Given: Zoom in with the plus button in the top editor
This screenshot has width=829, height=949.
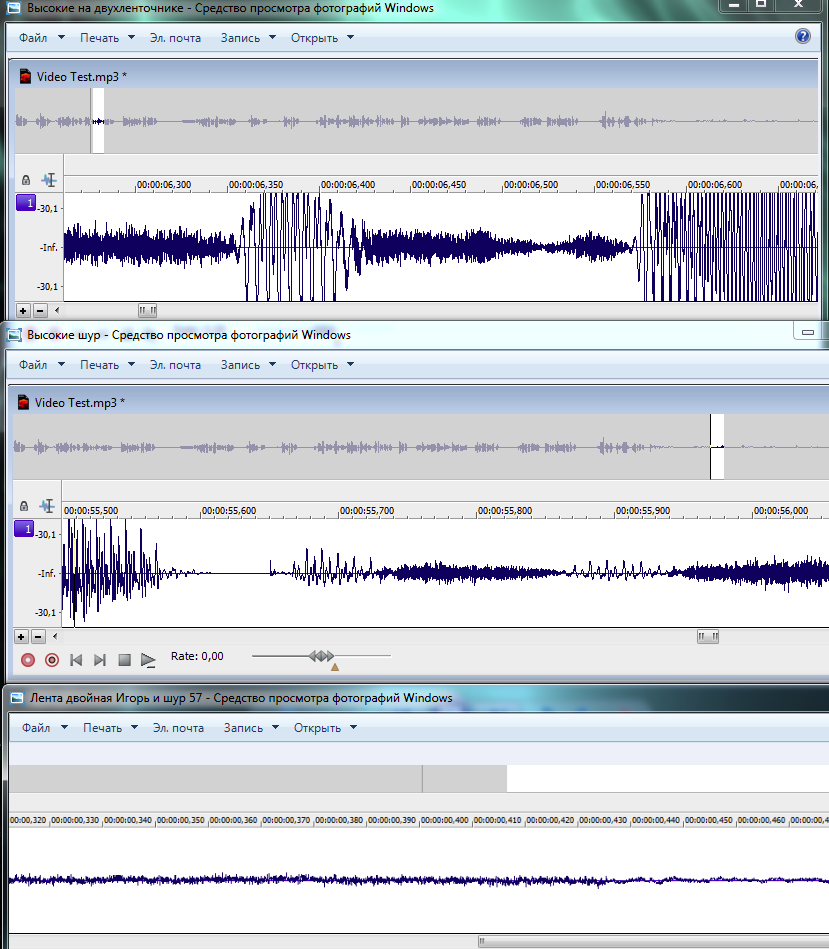Looking at the screenshot, I should click(23, 310).
